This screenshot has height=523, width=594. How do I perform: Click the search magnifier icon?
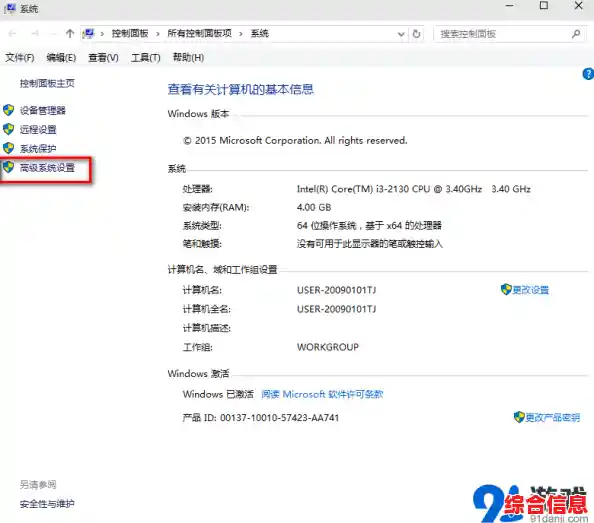[576, 34]
